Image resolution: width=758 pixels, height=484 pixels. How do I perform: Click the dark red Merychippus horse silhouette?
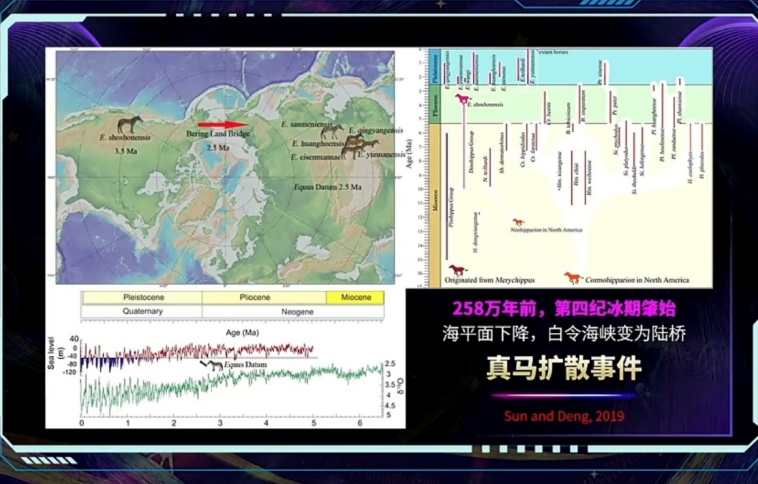457,270
